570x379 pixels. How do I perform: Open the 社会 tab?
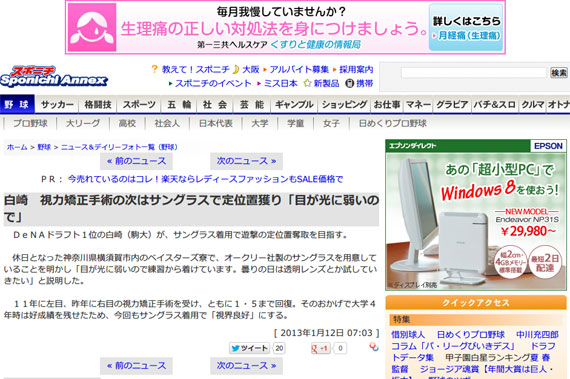(x=215, y=105)
